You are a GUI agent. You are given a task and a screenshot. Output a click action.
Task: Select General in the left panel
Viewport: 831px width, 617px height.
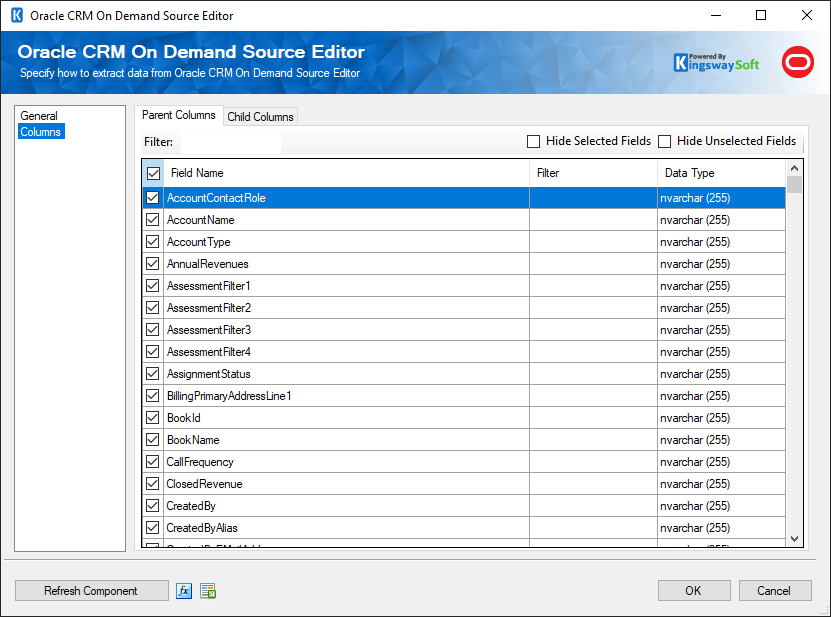click(39, 116)
